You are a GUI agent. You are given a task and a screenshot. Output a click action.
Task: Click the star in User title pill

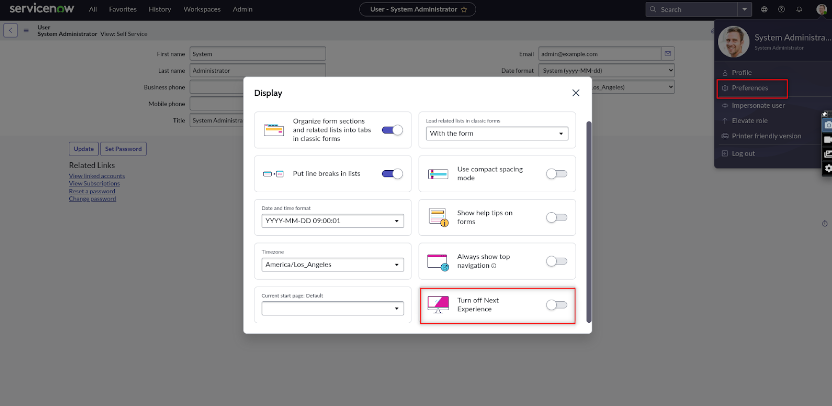[464, 9]
